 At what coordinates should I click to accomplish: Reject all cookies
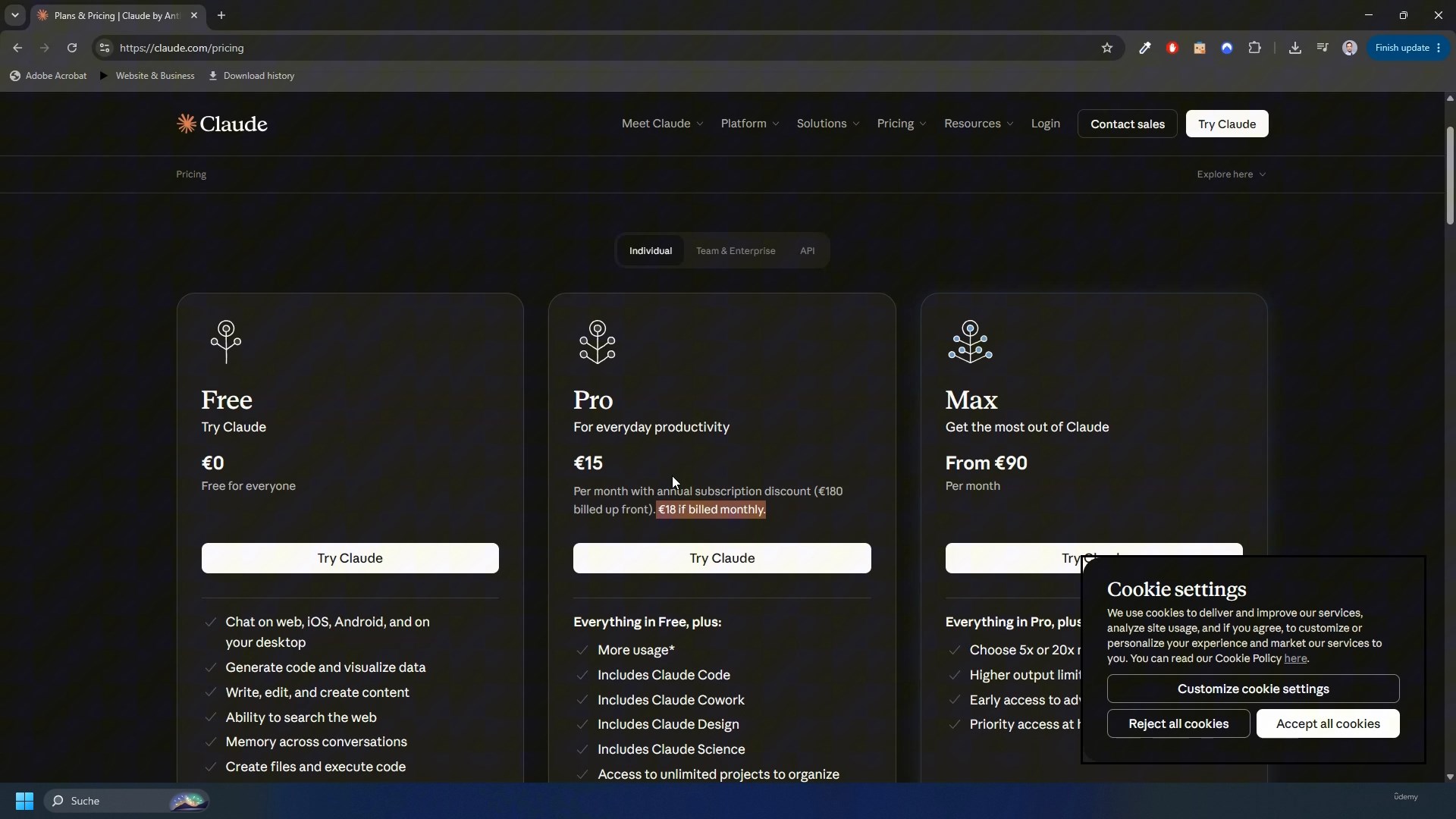[1178, 723]
